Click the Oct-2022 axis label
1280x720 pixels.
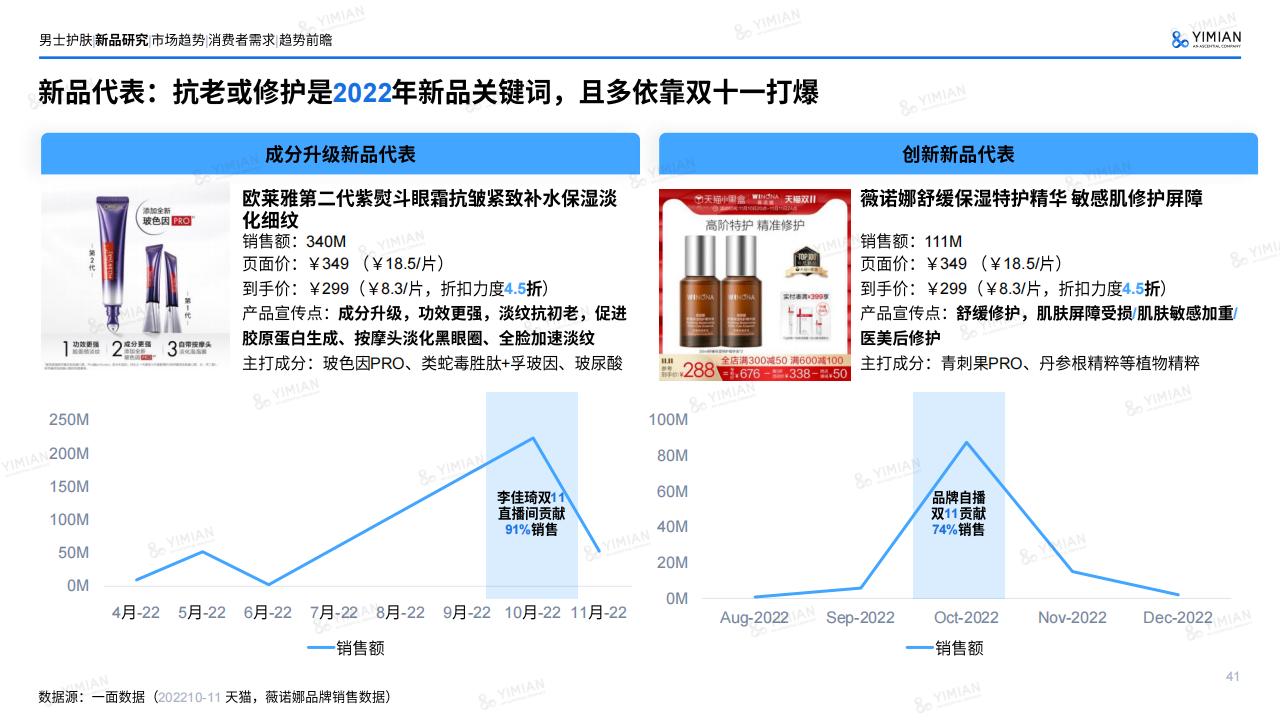pyautogui.click(x=966, y=617)
